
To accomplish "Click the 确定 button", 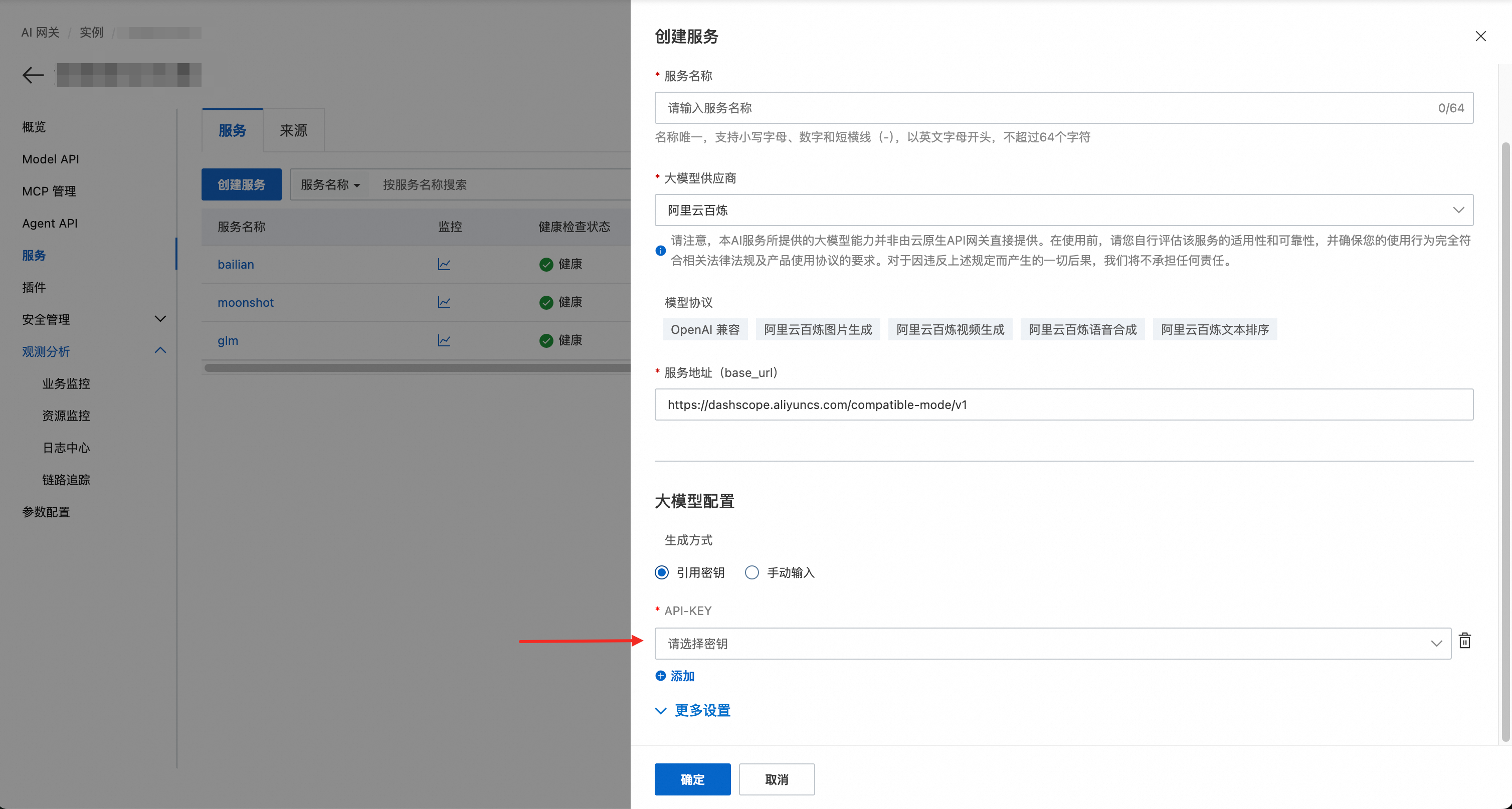I will pyautogui.click(x=692, y=779).
